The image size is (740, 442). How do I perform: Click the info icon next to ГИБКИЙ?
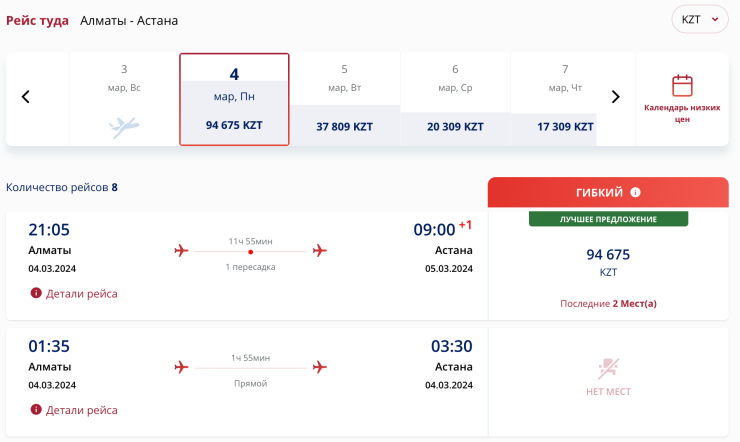click(635, 192)
